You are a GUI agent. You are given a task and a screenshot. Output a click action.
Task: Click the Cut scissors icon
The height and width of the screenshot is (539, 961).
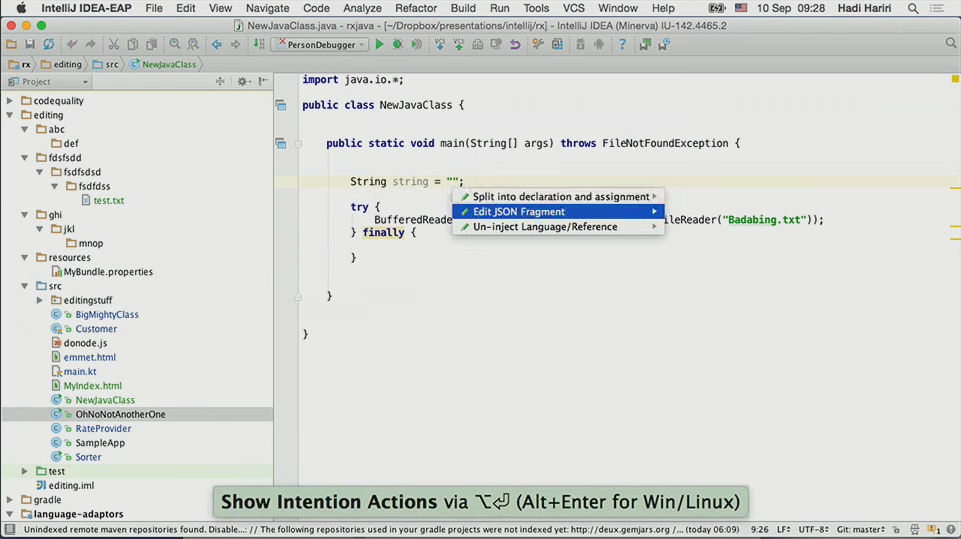(x=113, y=44)
